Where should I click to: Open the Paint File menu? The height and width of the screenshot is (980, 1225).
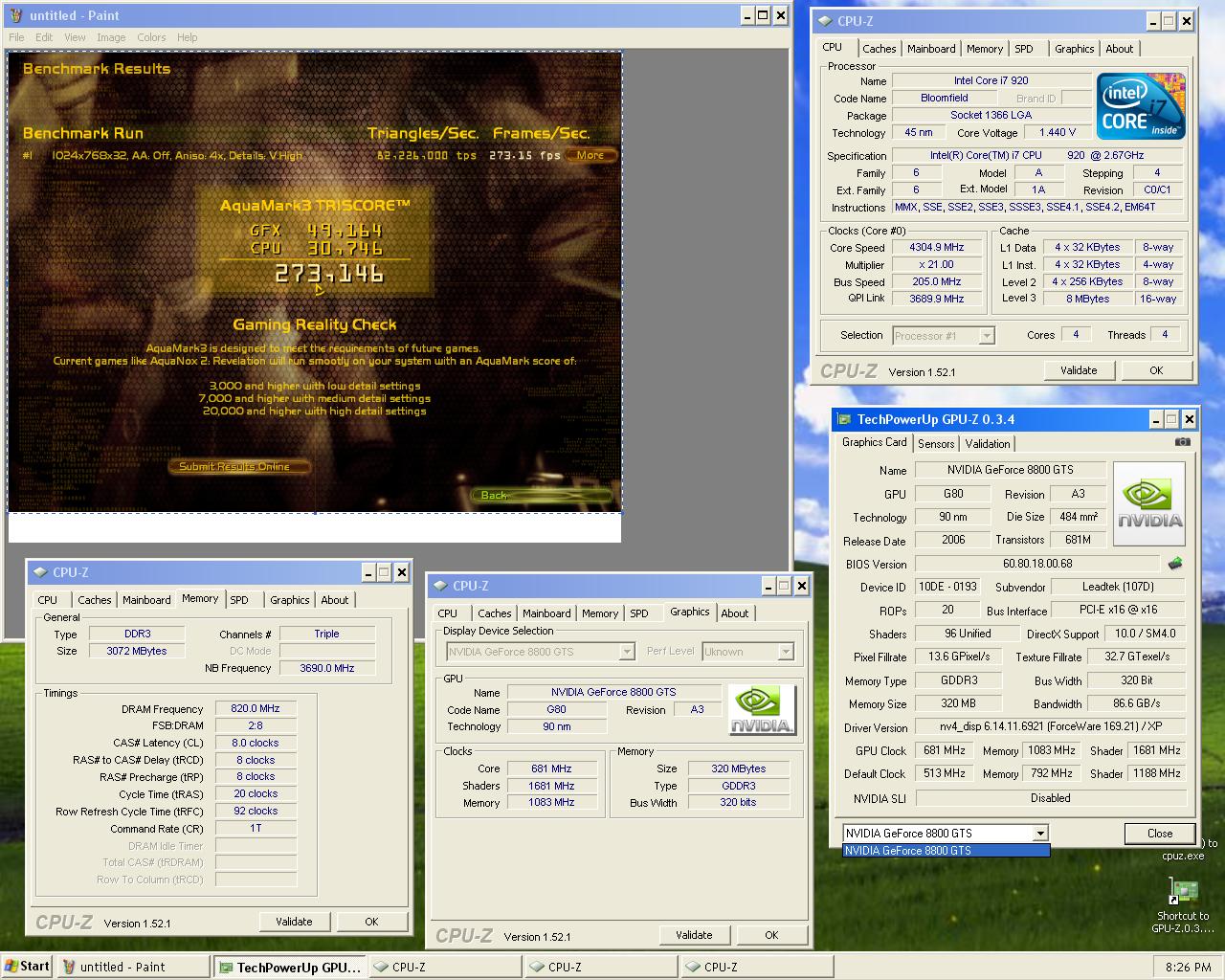click(x=16, y=37)
